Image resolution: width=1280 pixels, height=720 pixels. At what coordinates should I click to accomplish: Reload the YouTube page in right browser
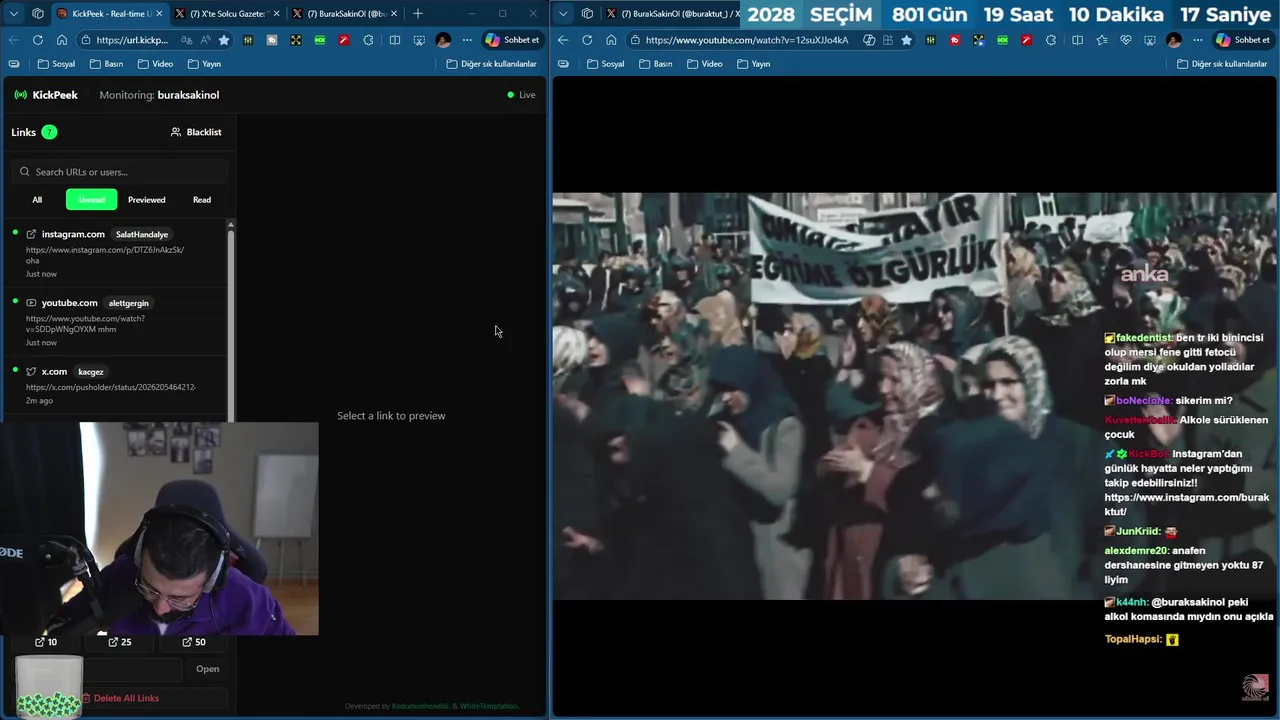[x=587, y=40]
